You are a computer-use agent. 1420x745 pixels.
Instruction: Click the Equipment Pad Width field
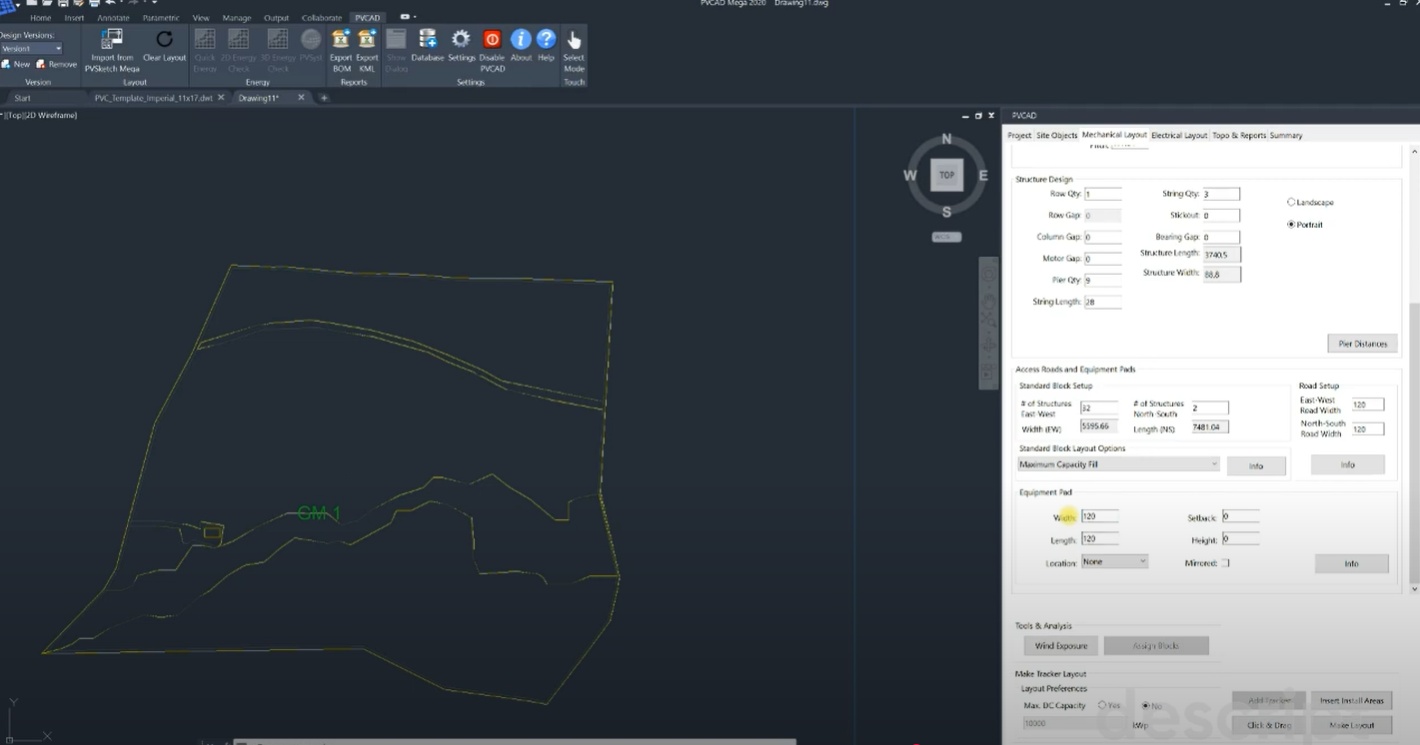coord(1099,517)
